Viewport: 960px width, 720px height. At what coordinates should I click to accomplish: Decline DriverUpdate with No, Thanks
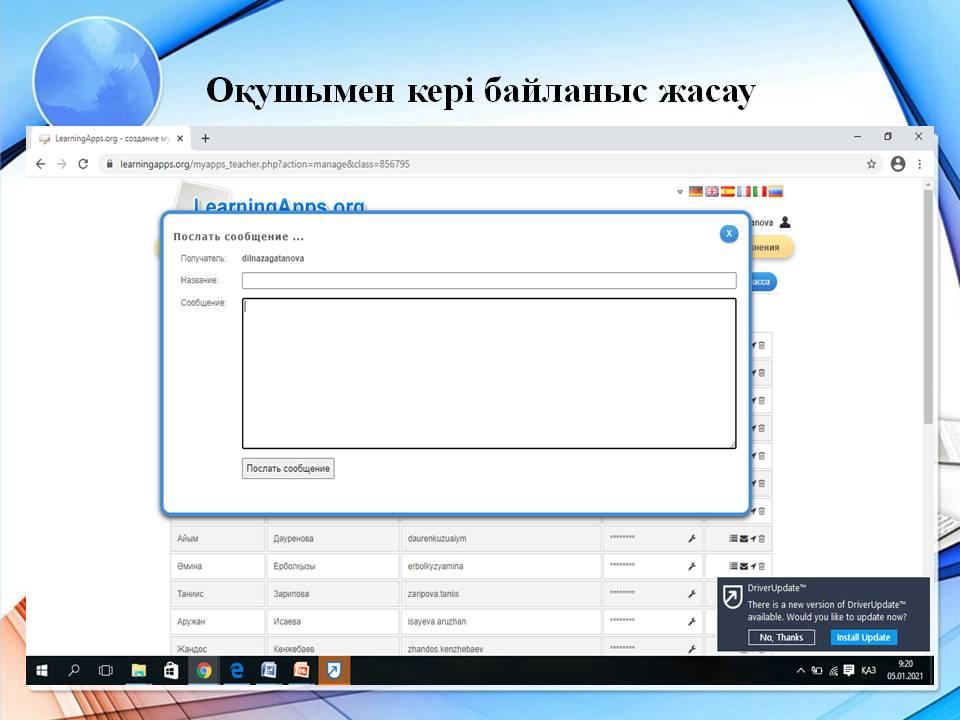(x=781, y=637)
